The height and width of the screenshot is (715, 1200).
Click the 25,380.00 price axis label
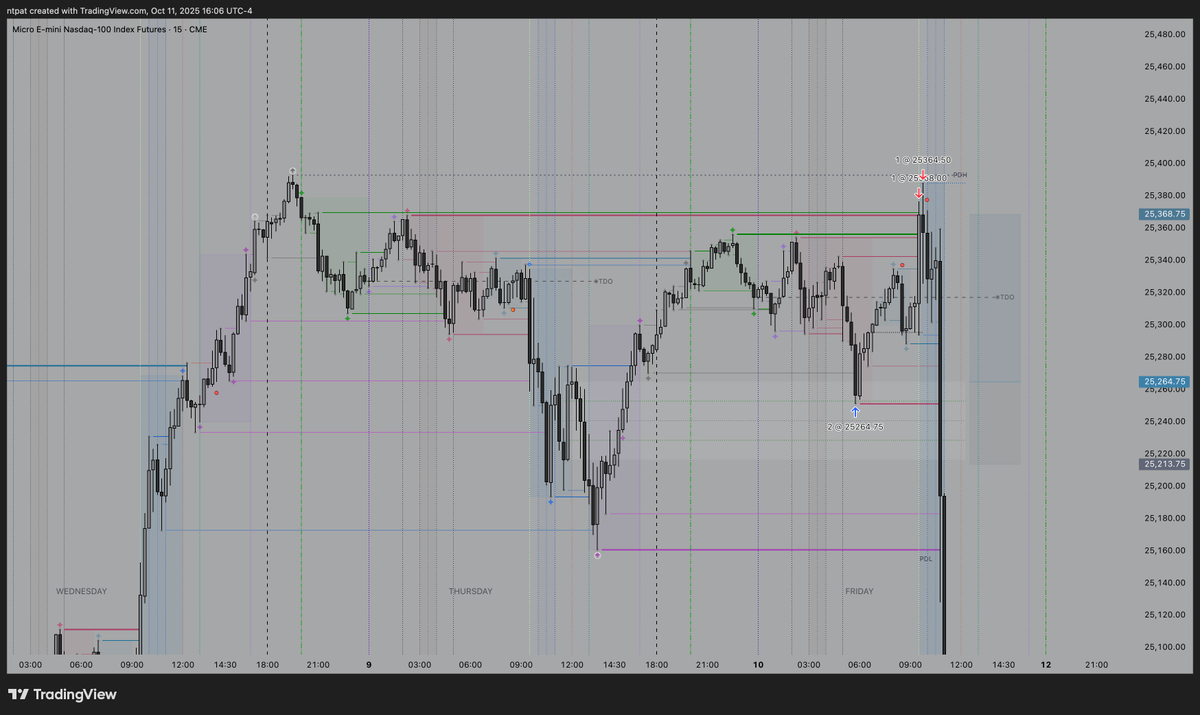1164,195
